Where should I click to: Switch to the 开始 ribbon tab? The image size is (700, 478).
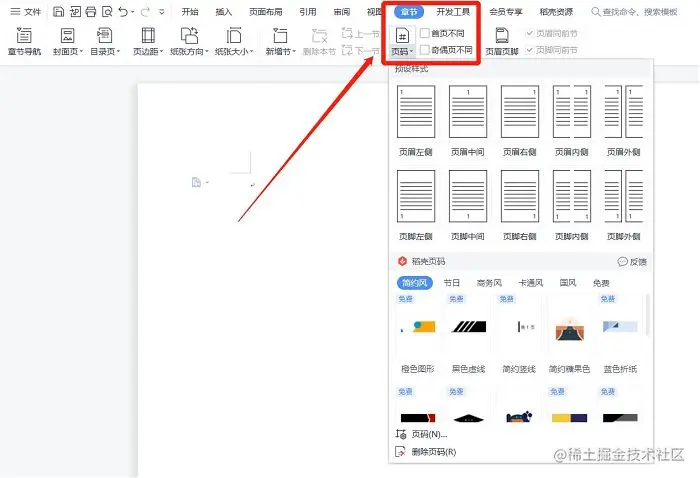click(190, 12)
